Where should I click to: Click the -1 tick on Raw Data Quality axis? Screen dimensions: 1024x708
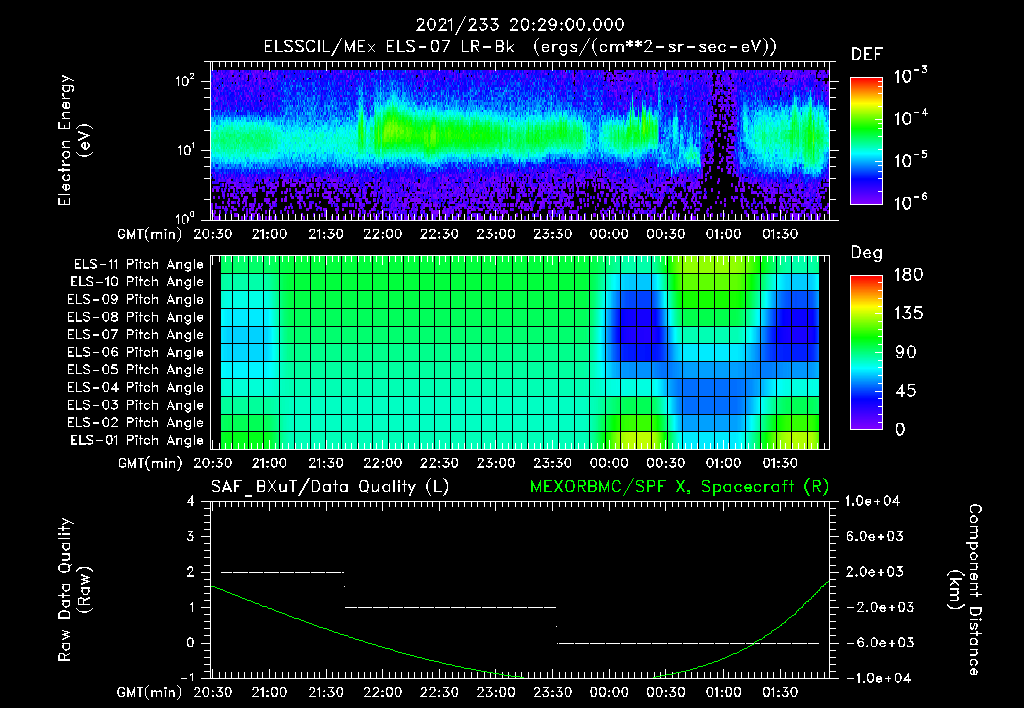point(187,677)
